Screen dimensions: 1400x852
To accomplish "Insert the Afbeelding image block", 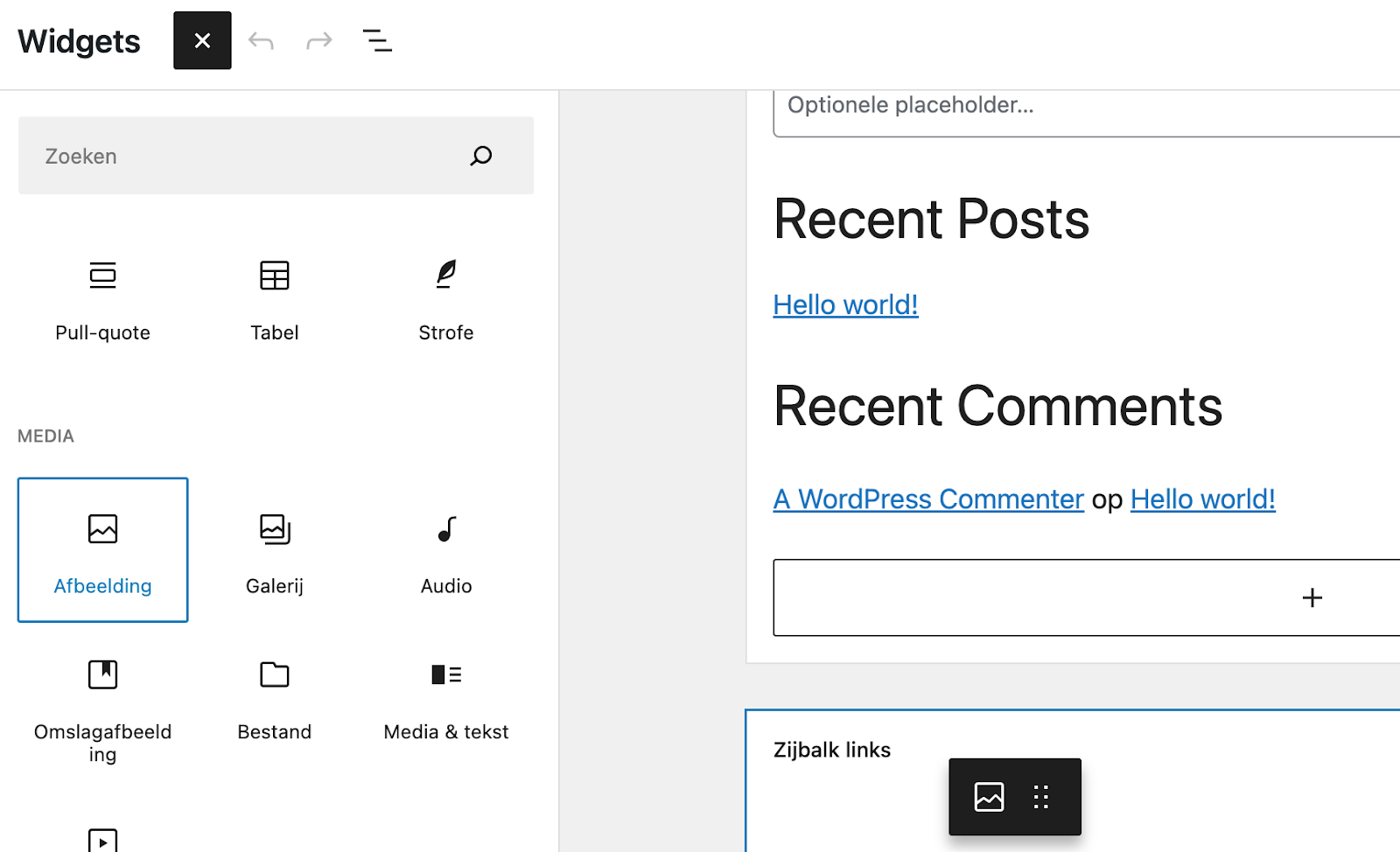I will click(102, 549).
